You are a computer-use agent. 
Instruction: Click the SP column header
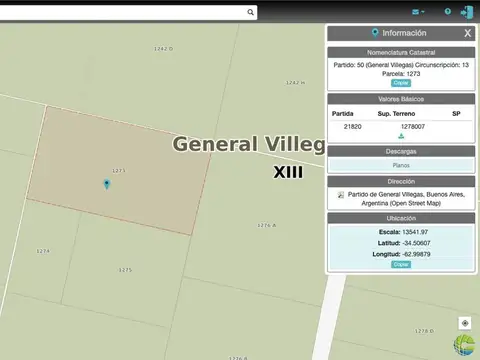click(456, 114)
